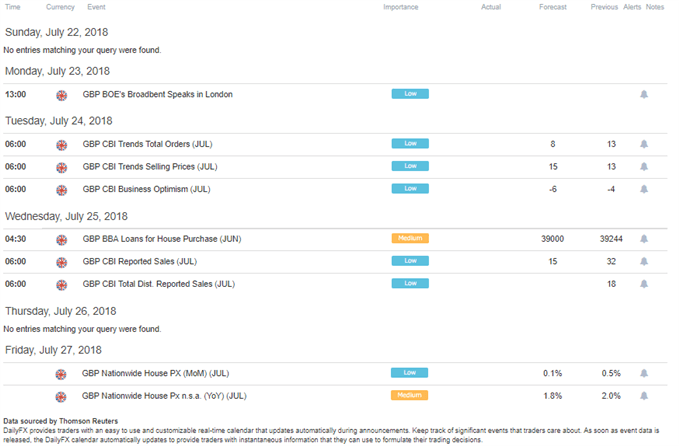Click UK flag icon on CBI Reported Sales (JUL) row
The width and height of the screenshot is (679, 446).
61,262
